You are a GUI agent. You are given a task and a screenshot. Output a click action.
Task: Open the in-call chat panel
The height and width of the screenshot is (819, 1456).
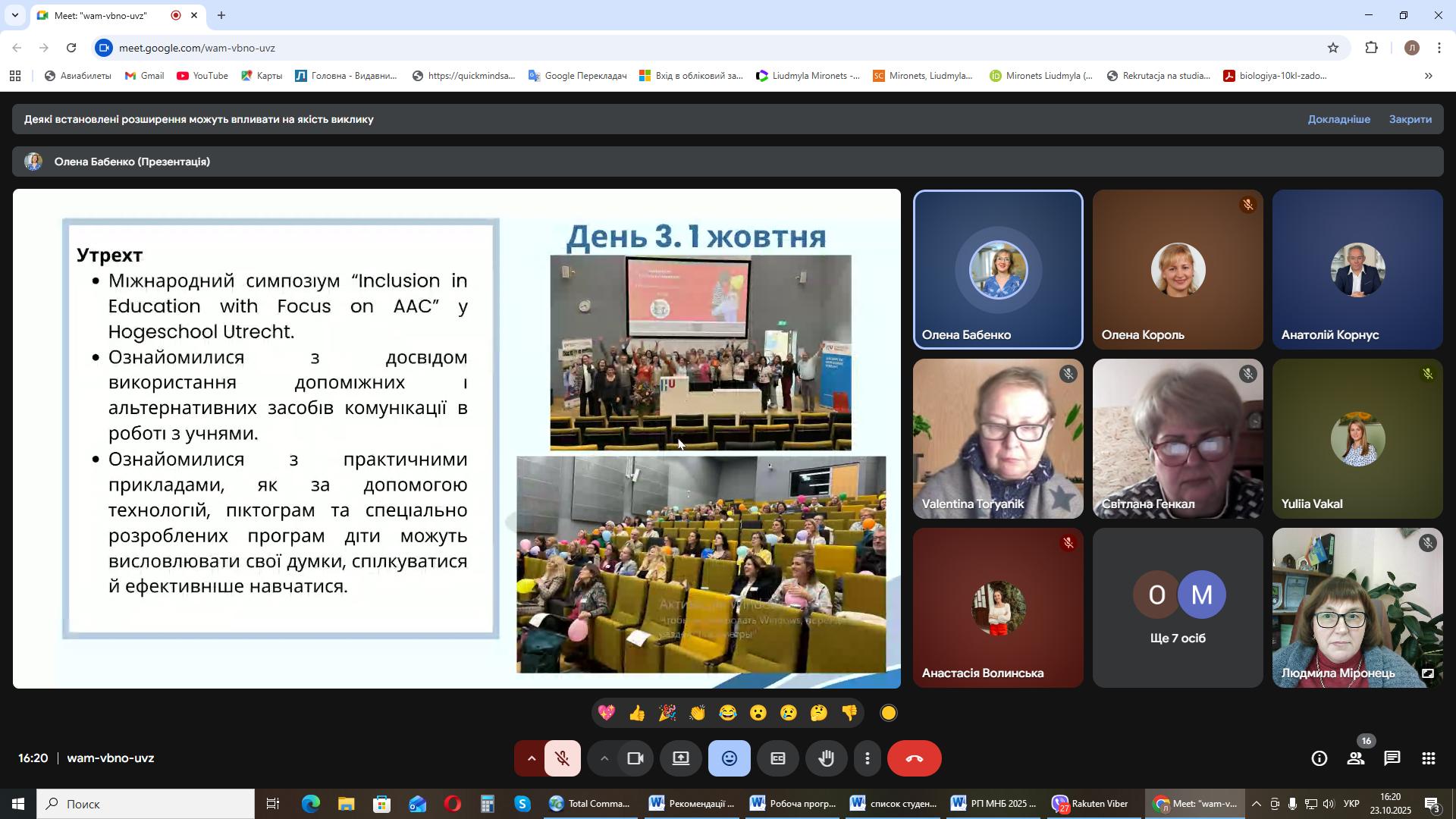pyautogui.click(x=1392, y=759)
